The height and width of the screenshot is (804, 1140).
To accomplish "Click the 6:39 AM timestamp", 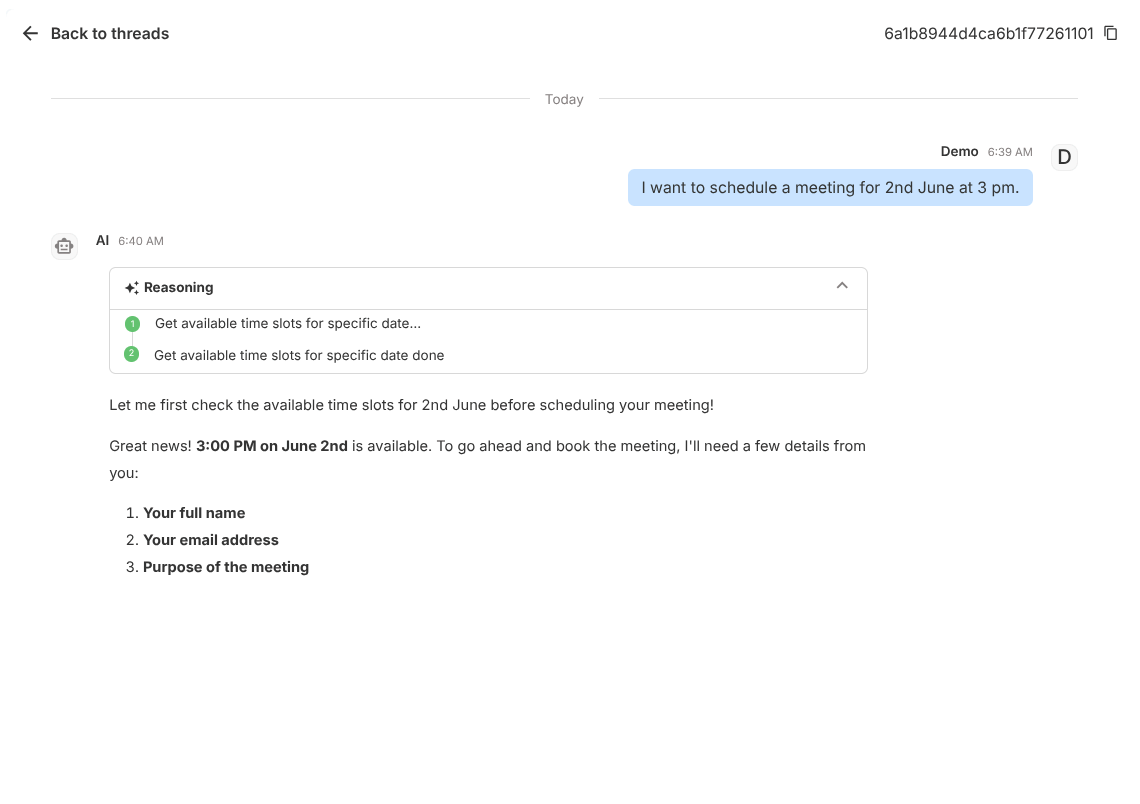I will pos(1009,152).
